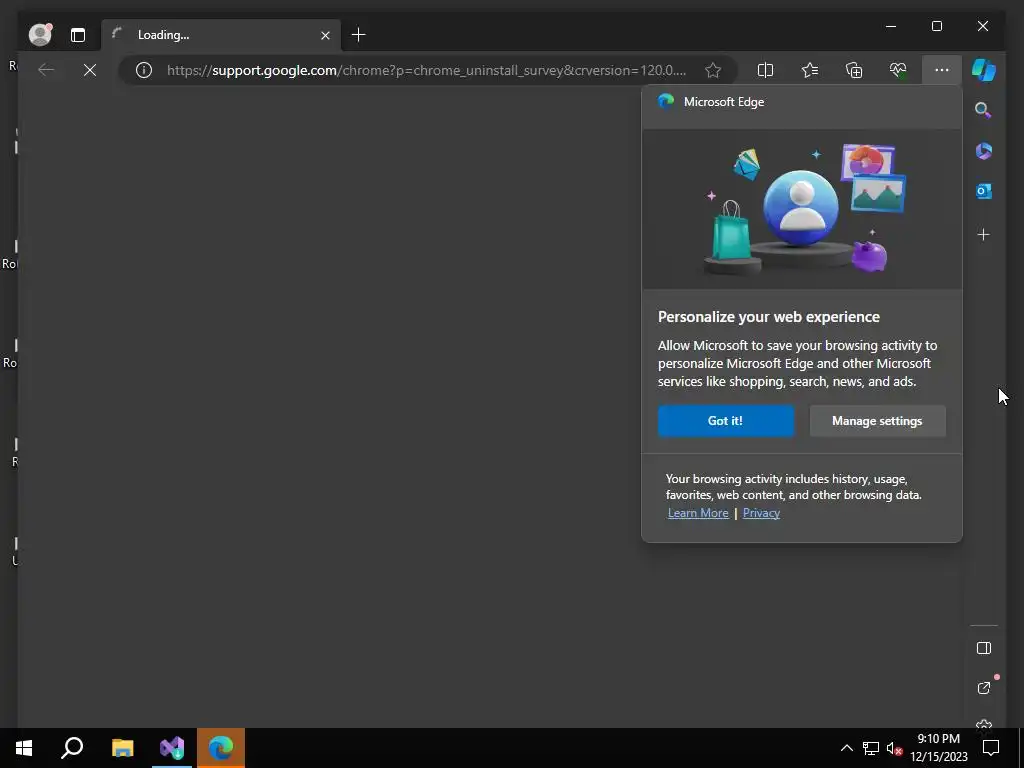Open taskbar Search
Image resolution: width=1024 pixels, height=768 pixels.
click(x=72, y=748)
